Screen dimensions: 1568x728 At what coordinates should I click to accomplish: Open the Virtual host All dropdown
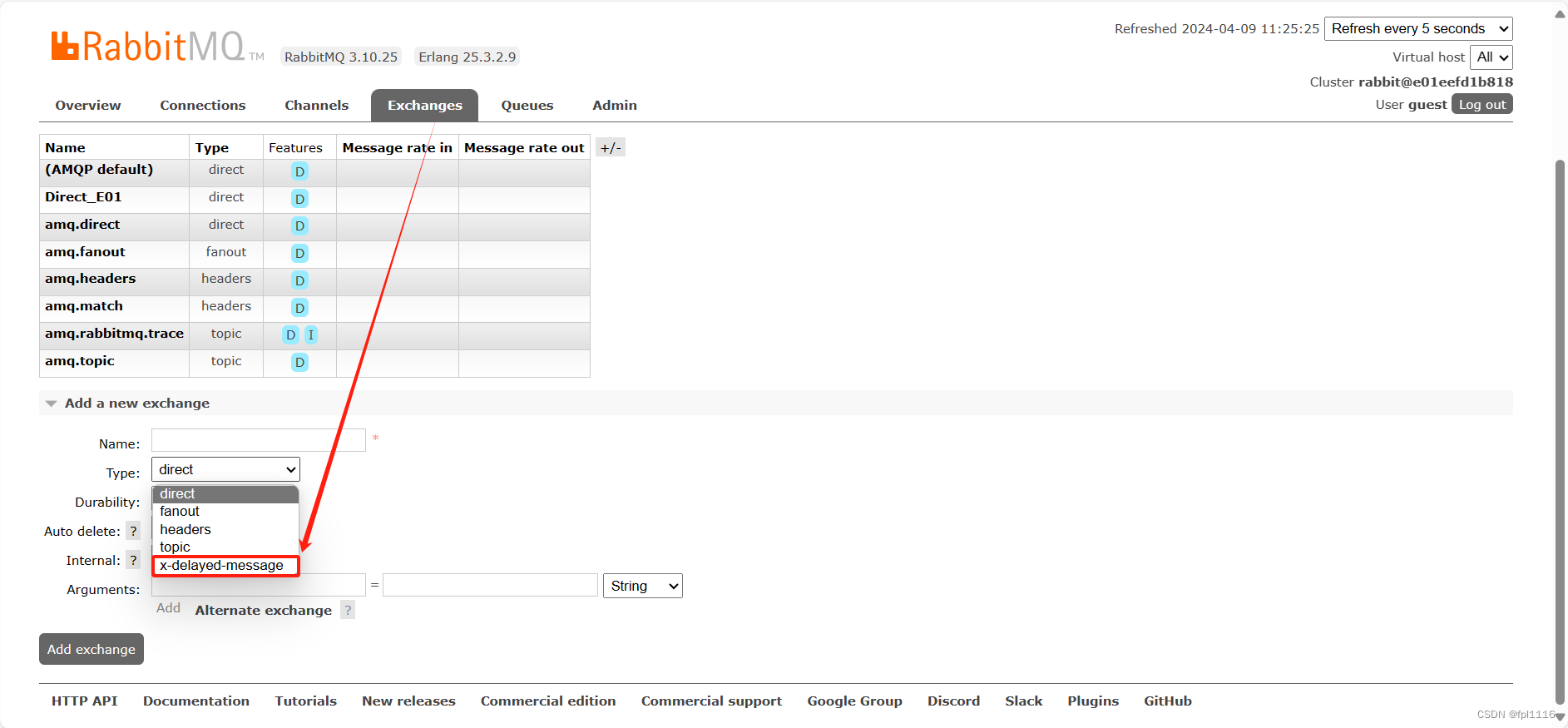[x=1491, y=57]
